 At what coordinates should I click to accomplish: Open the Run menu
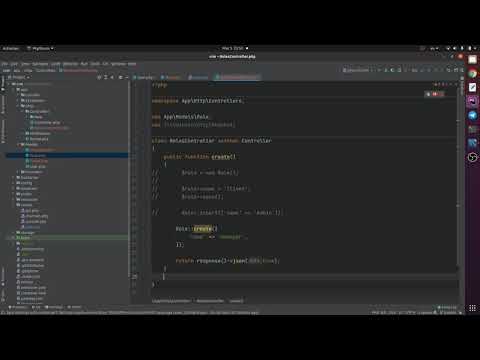point(84,64)
